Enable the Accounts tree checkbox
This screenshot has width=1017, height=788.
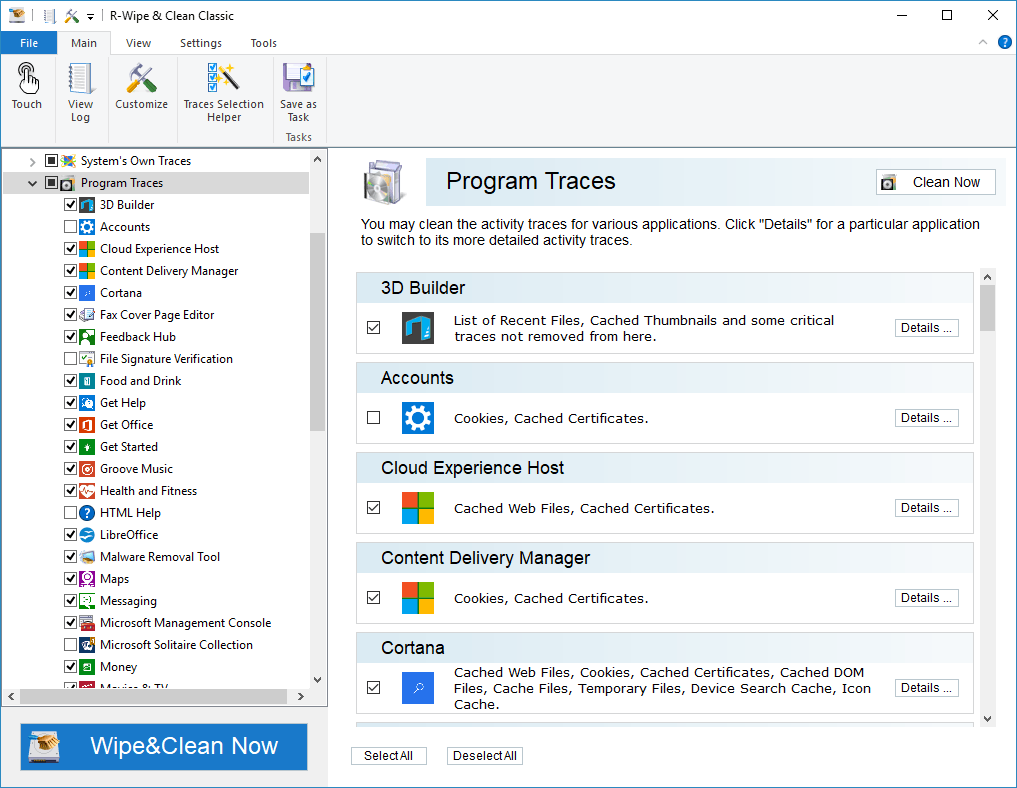coord(71,227)
